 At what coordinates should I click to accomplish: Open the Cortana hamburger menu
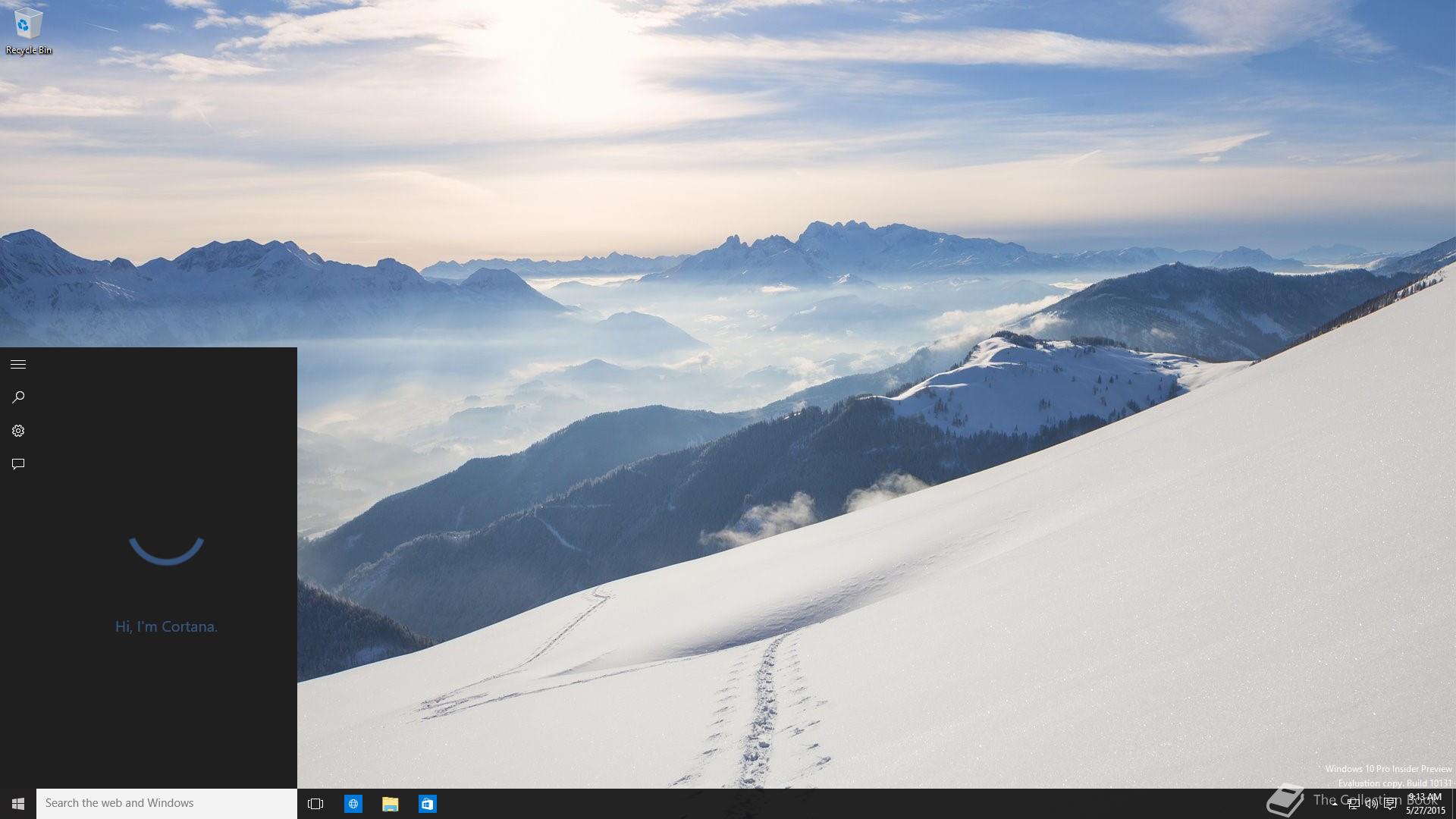pos(18,365)
